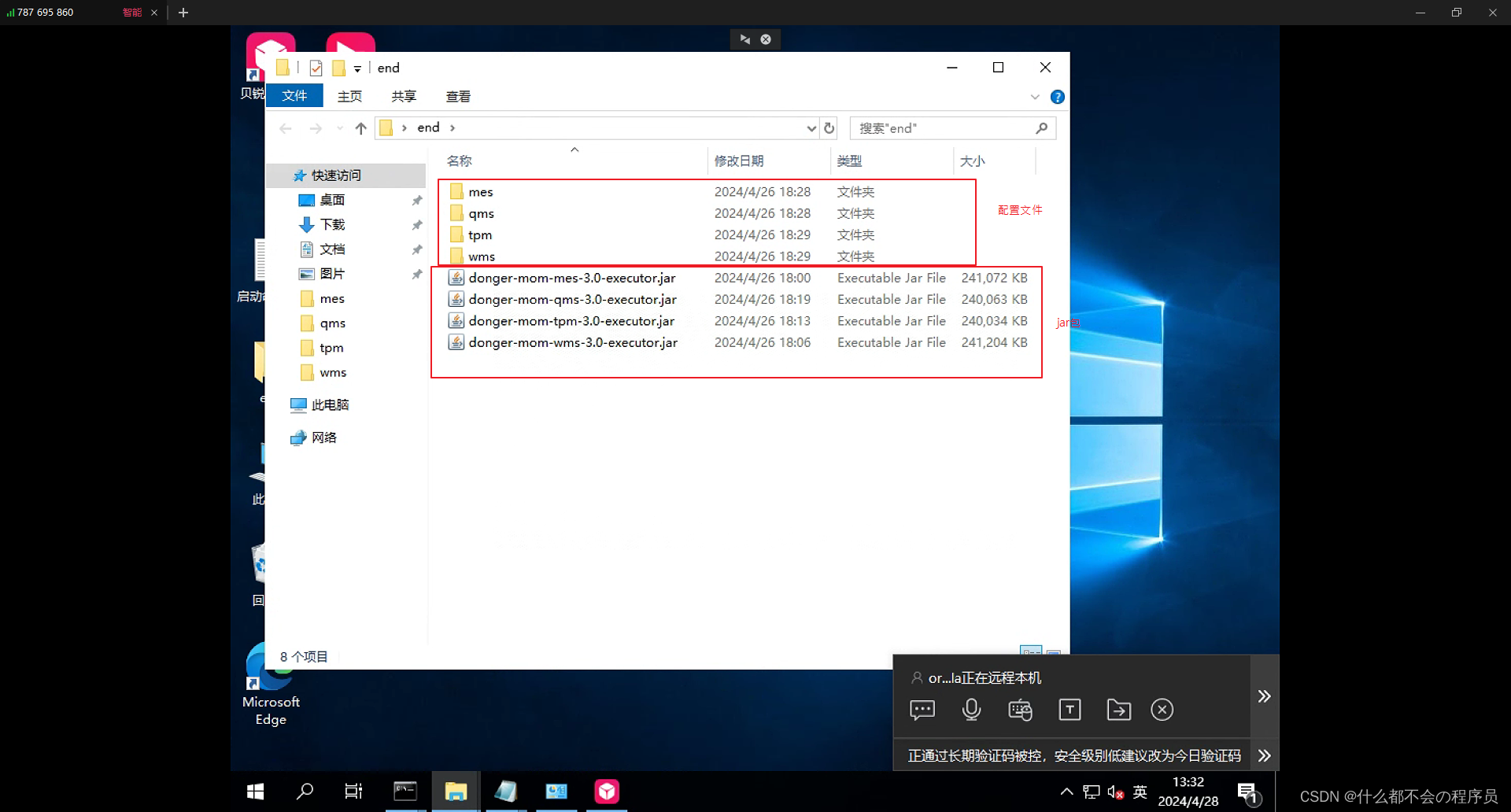
Task: Sort by 大小 column header
Action: pos(972,161)
